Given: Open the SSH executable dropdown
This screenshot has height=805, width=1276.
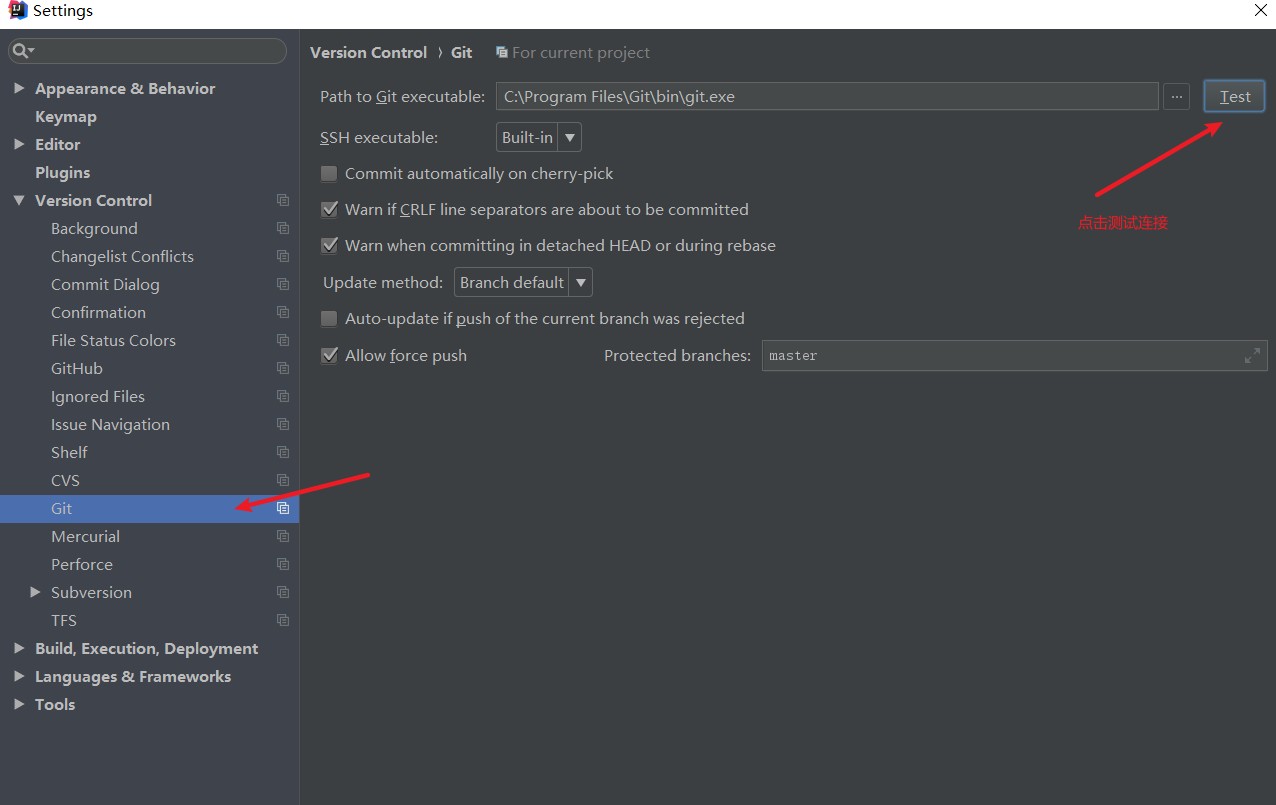Looking at the screenshot, I should (x=539, y=137).
